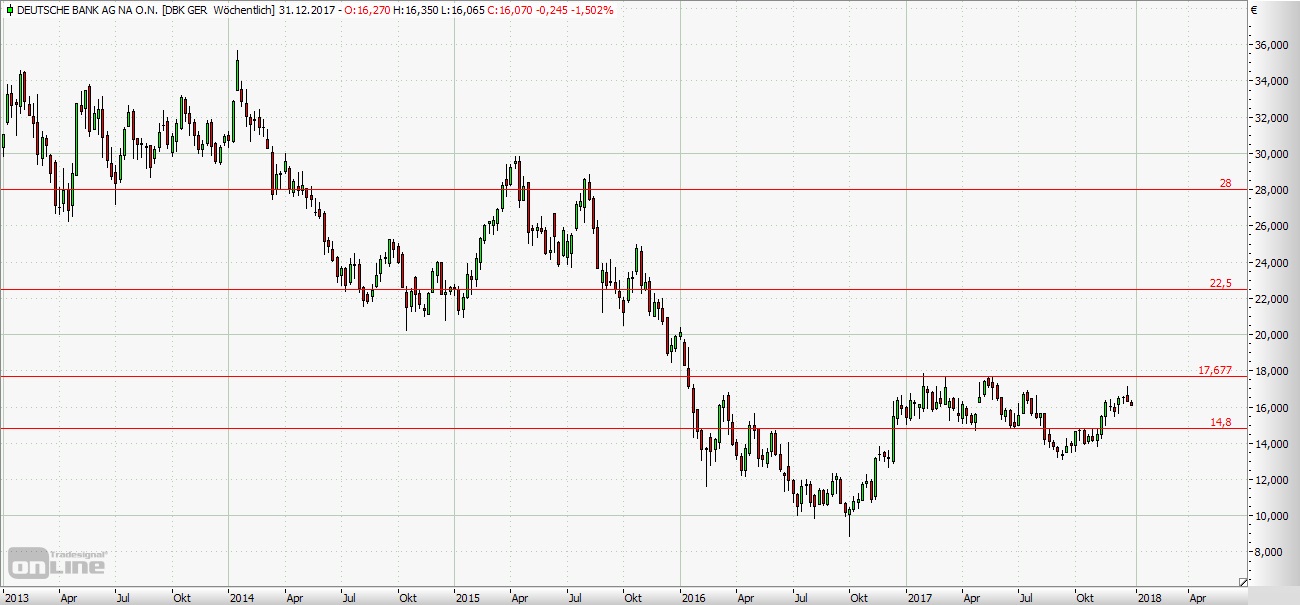Click the chart resize handle in corner

pos(1243,581)
